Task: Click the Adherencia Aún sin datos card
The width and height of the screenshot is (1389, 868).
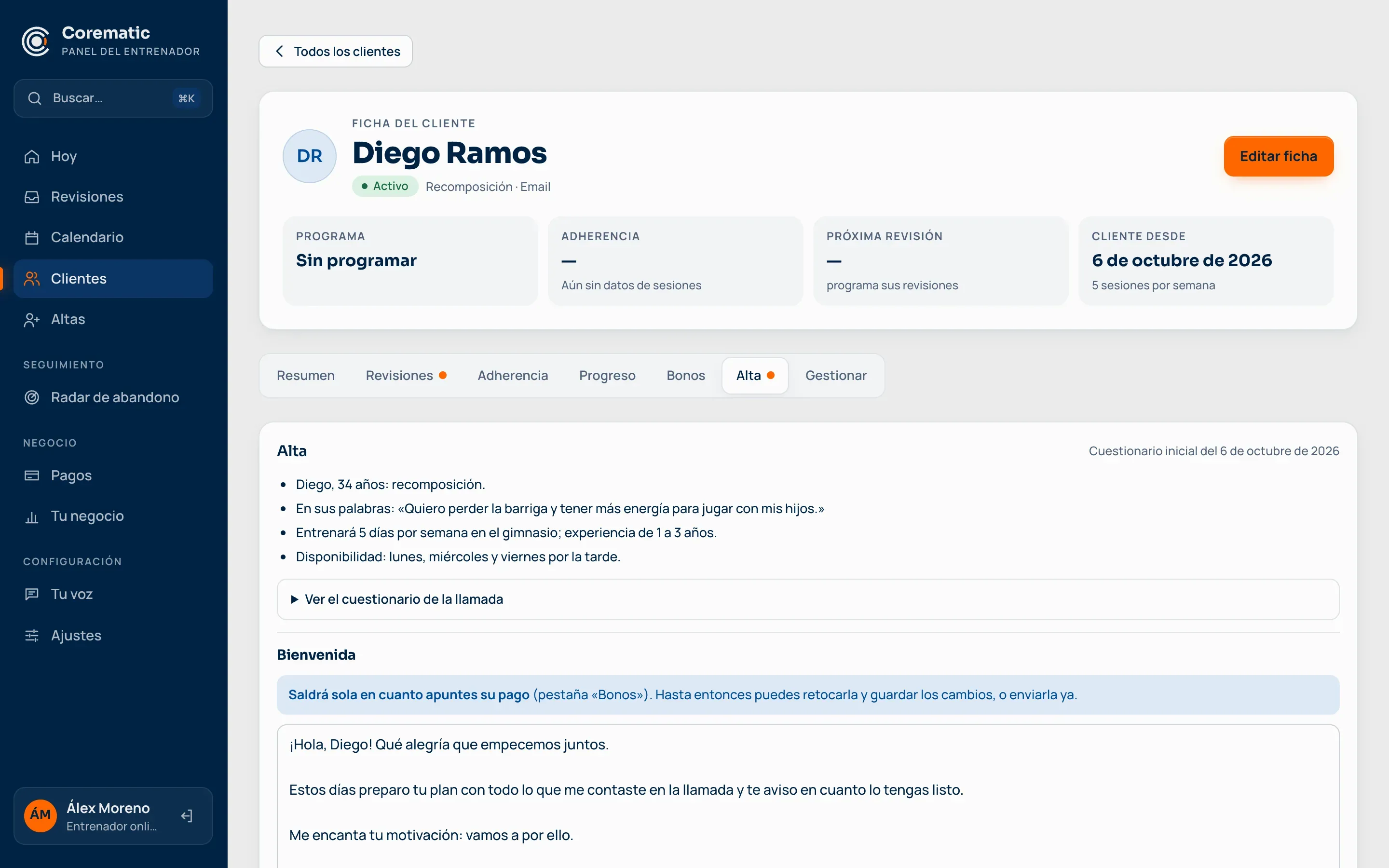Action: (x=675, y=260)
